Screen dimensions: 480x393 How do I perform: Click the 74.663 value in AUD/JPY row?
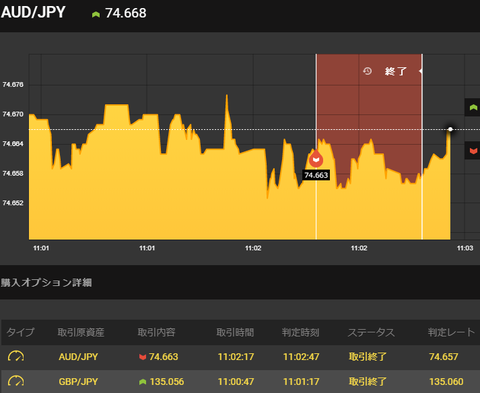(x=164, y=357)
